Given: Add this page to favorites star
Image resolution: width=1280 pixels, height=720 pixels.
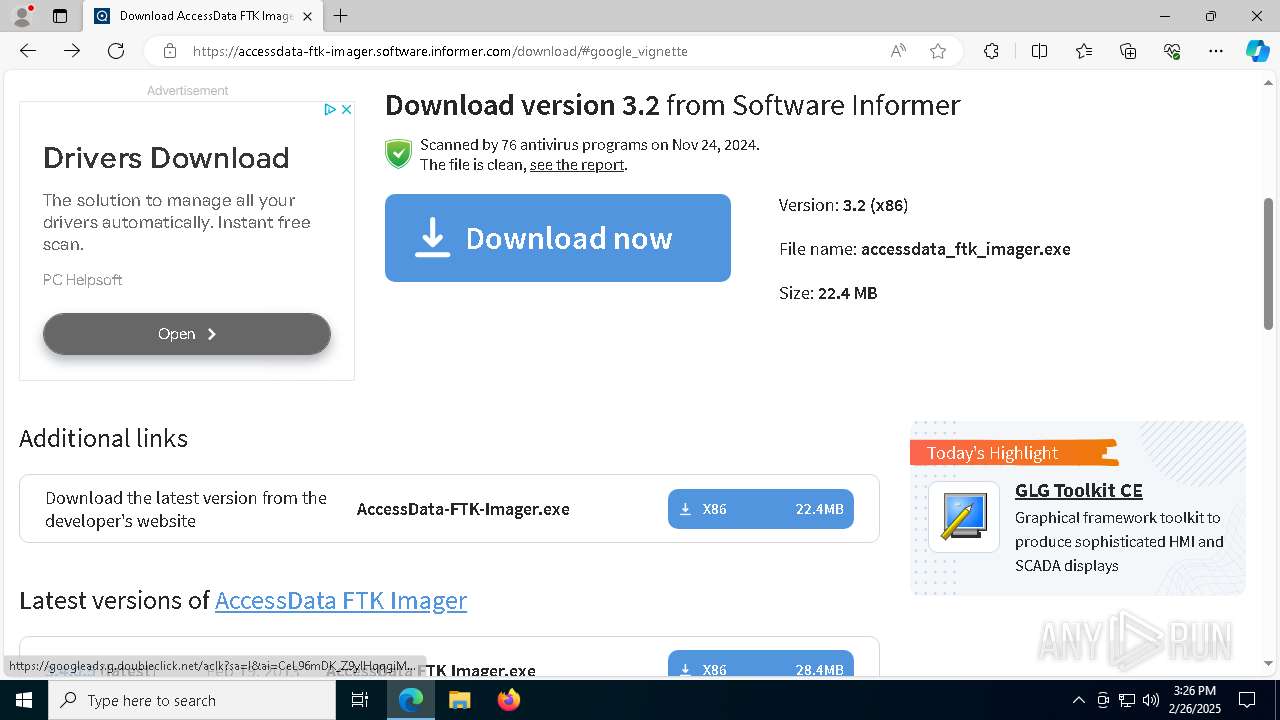Looking at the screenshot, I should 938,51.
